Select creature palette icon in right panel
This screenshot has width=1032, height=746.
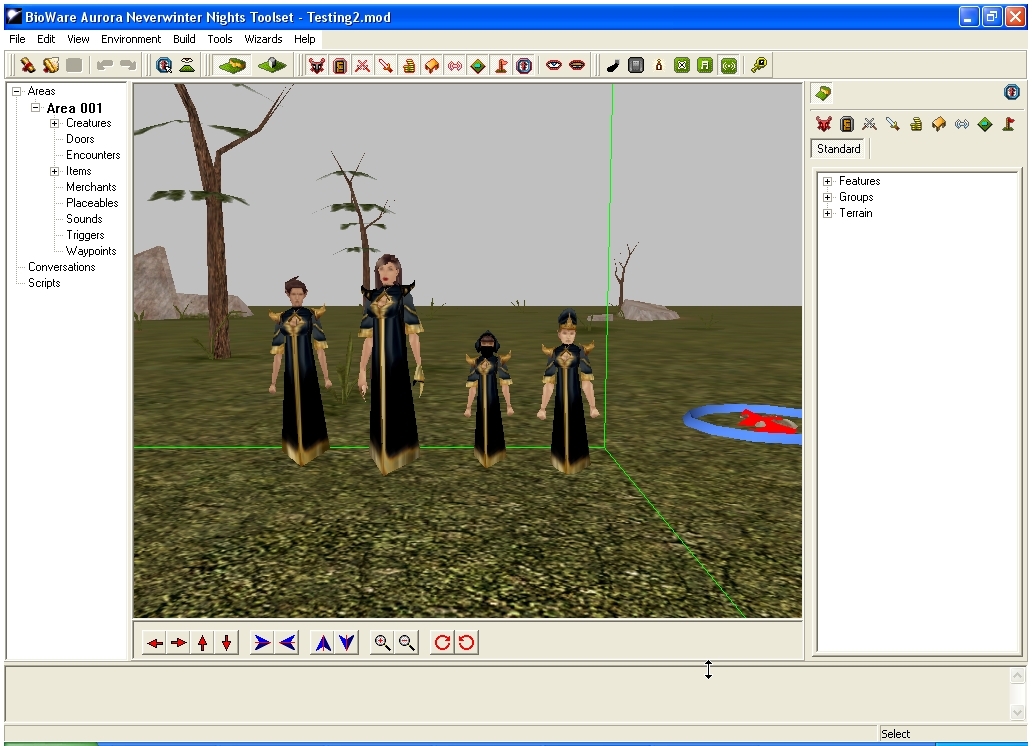823,124
